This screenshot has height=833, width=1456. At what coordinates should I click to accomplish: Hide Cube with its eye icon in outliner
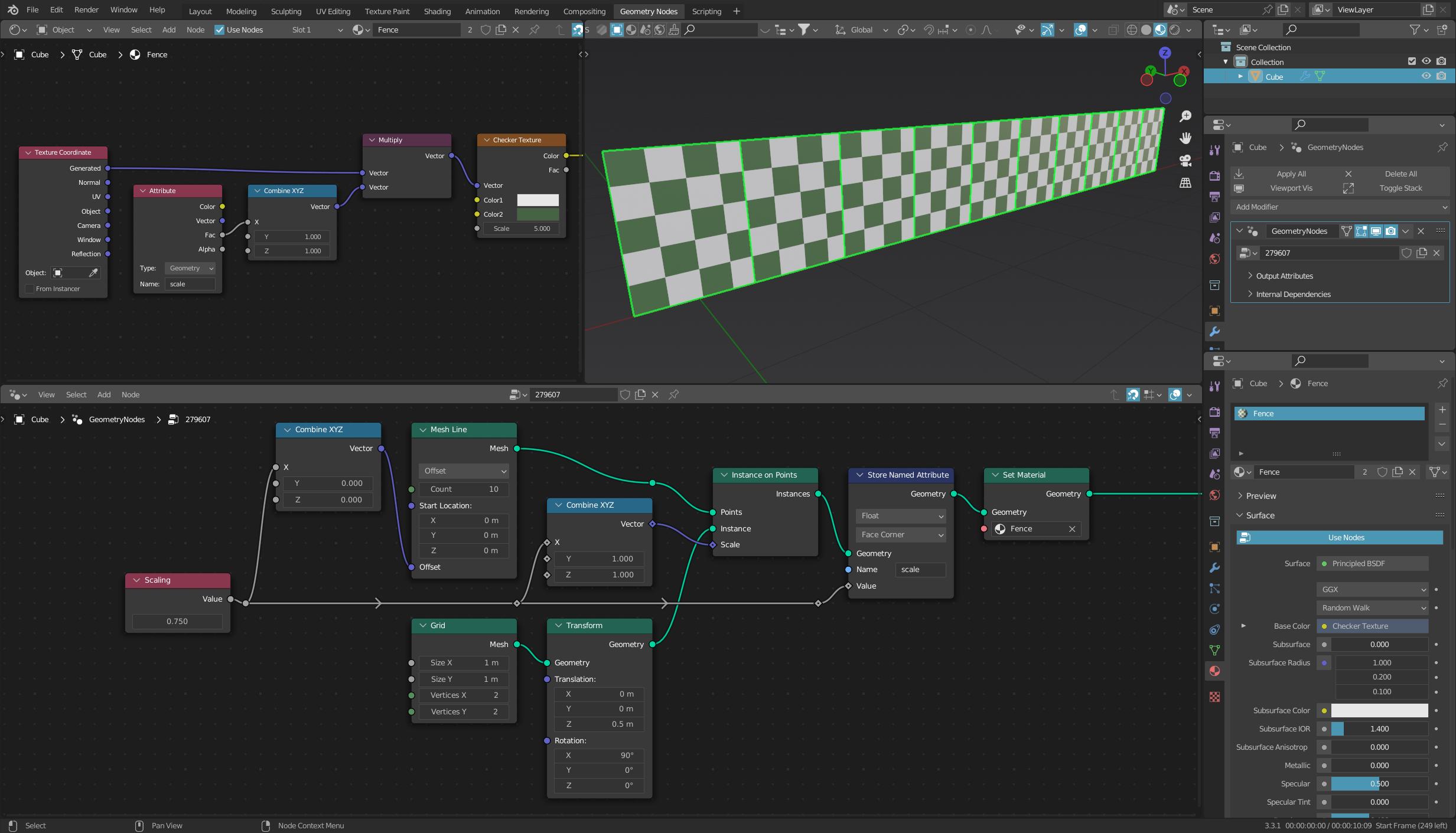click(1426, 76)
